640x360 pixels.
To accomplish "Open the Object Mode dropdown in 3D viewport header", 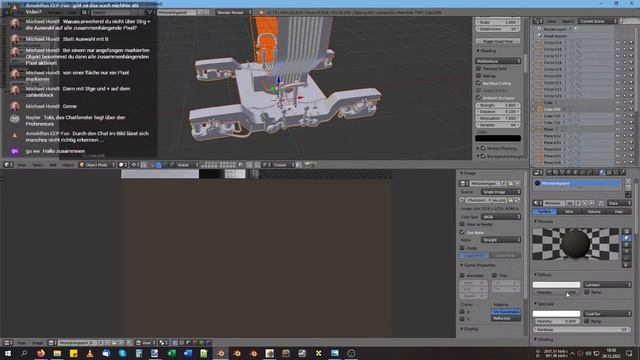I will point(97,165).
